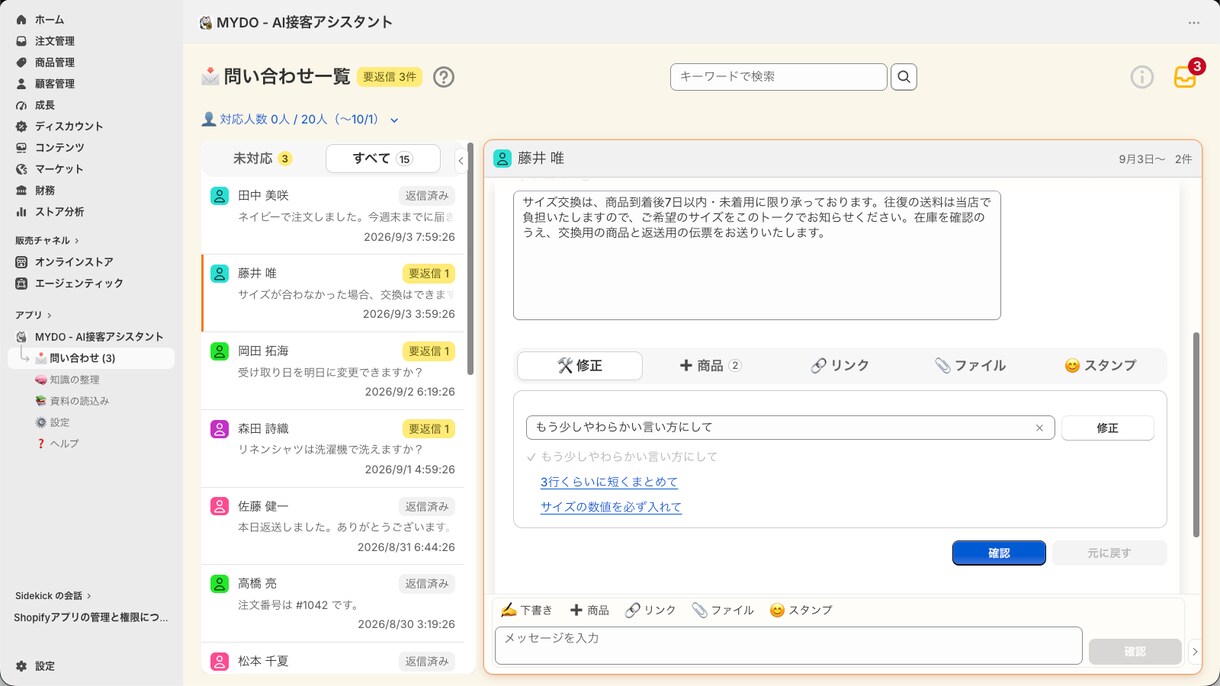Select the スタンプ tab in draft editor
This screenshot has height=686, width=1220.
(x=1100, y=366)
